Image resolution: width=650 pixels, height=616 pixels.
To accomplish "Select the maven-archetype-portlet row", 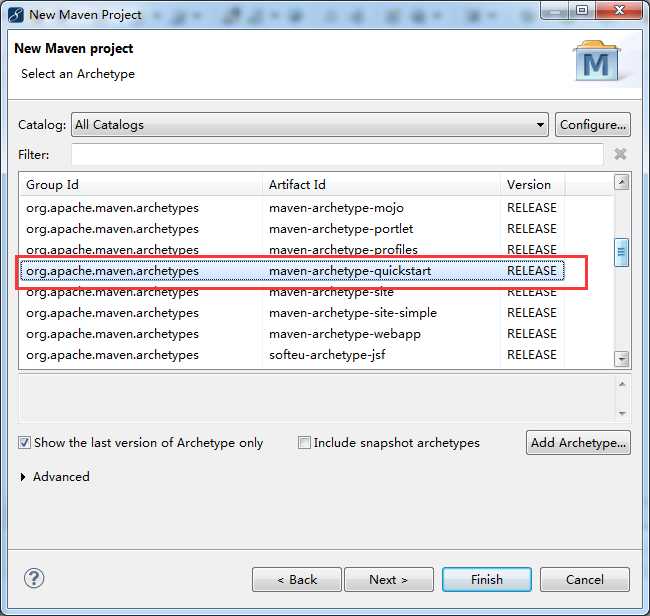I will pos(292,229).
